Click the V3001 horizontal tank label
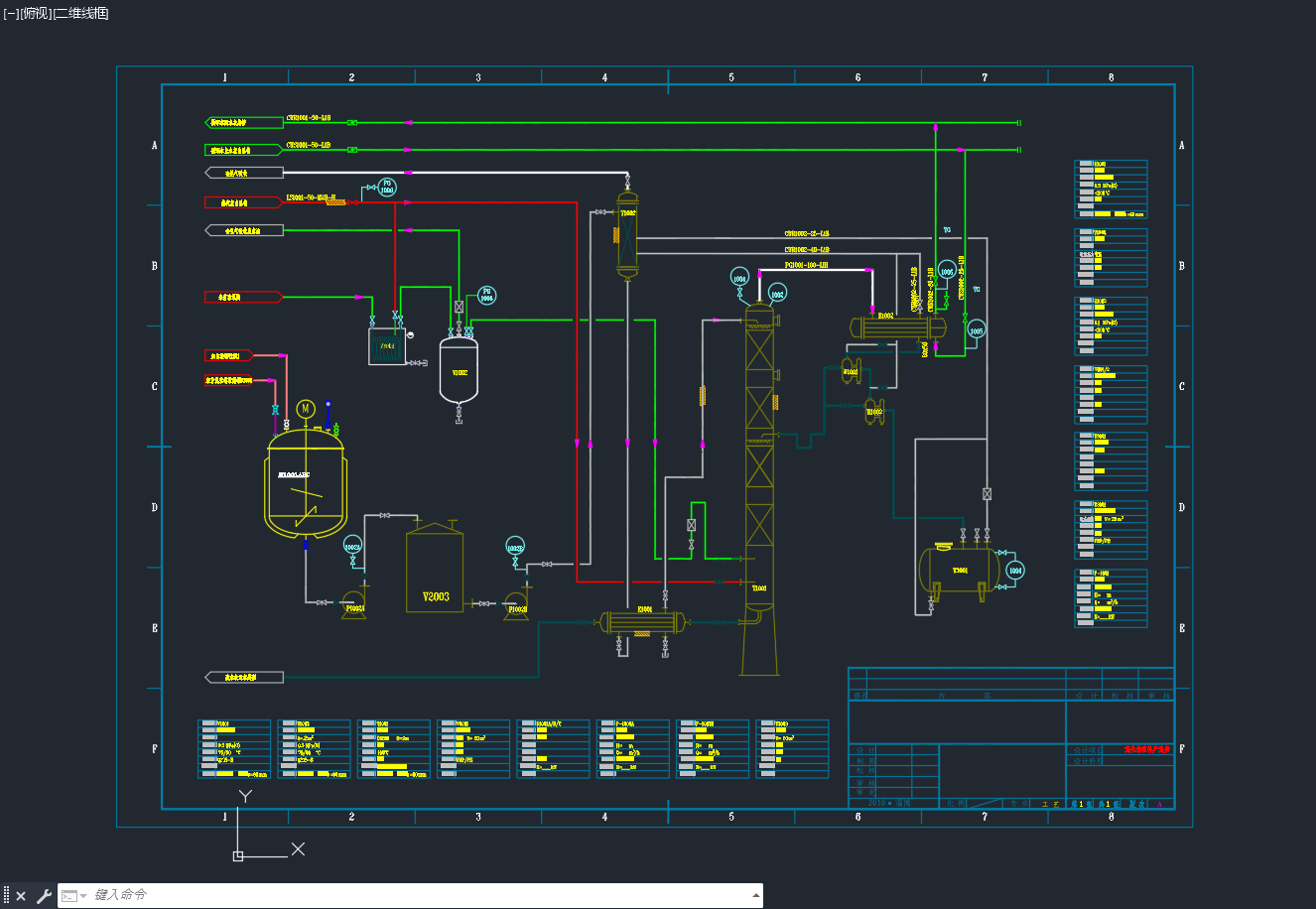This screenshot has height=909, width=1316. click(x=960, y=571)
